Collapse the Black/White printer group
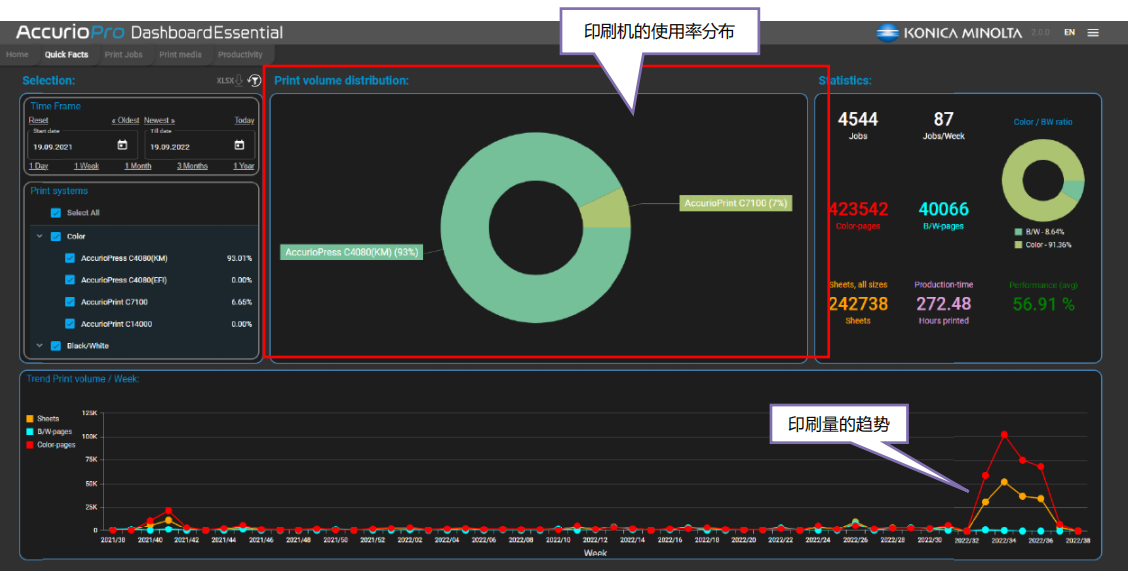 click(x=40, y=346)
